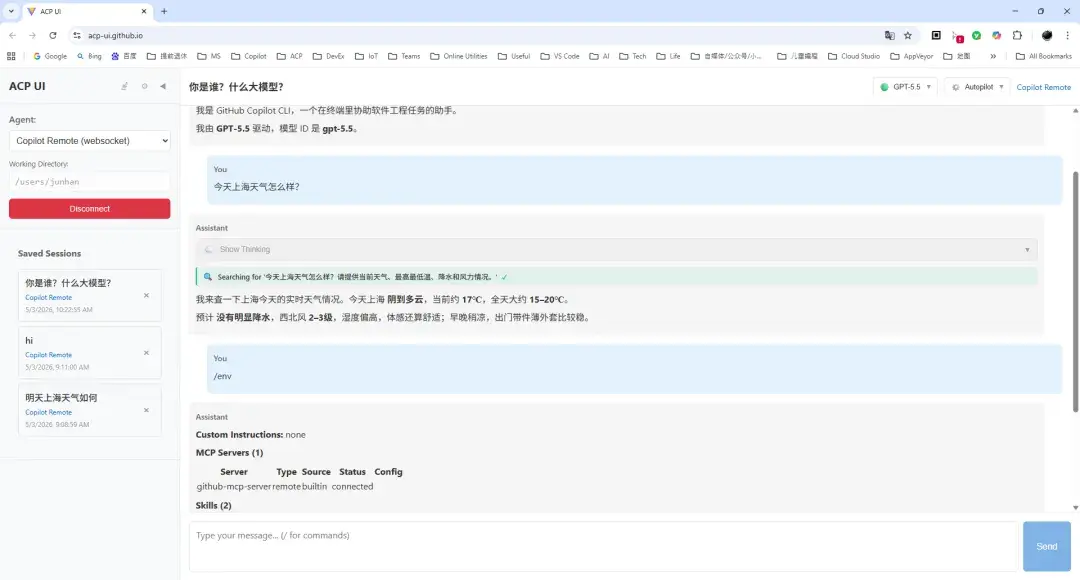This screenshot has height=580, width=1080.
Task: Open the apps grid in bookmarks bar
Action: click(11, 56)
